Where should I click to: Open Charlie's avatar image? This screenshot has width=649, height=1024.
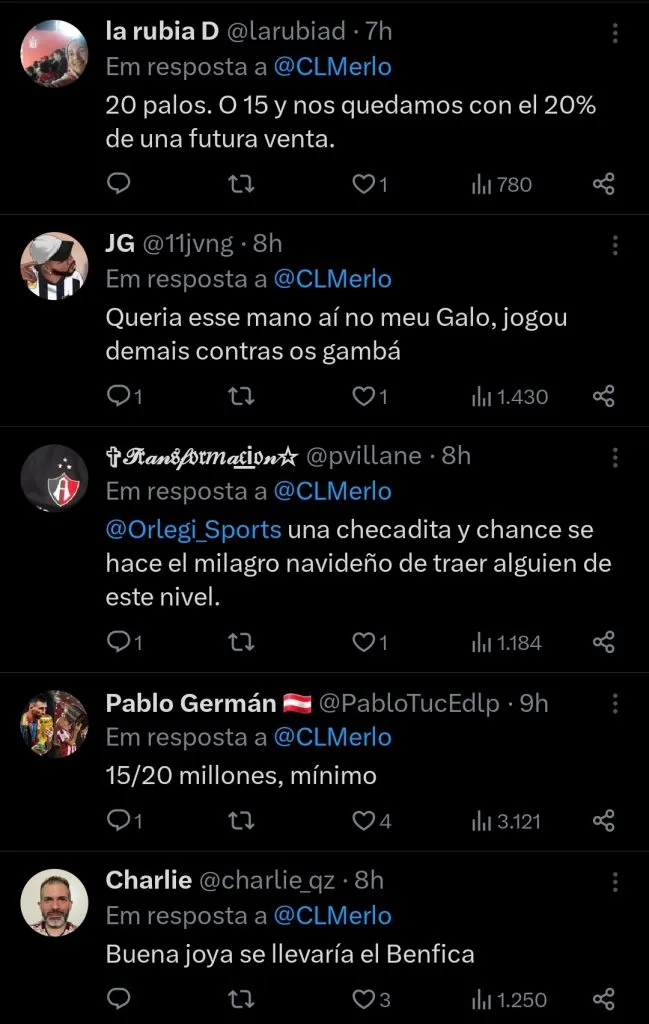[x=54, y=903]
